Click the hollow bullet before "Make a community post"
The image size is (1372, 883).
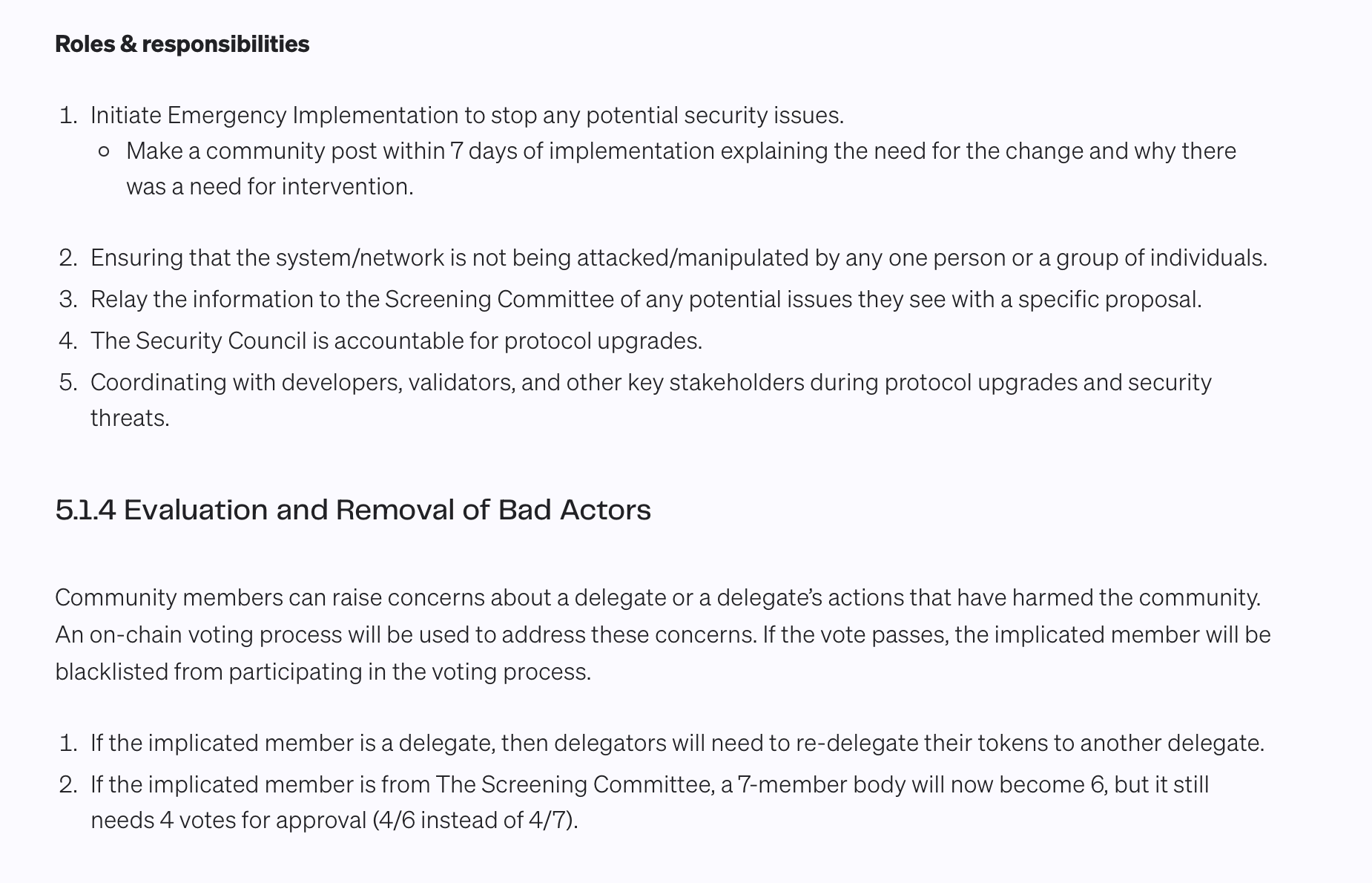coord(105,151)
